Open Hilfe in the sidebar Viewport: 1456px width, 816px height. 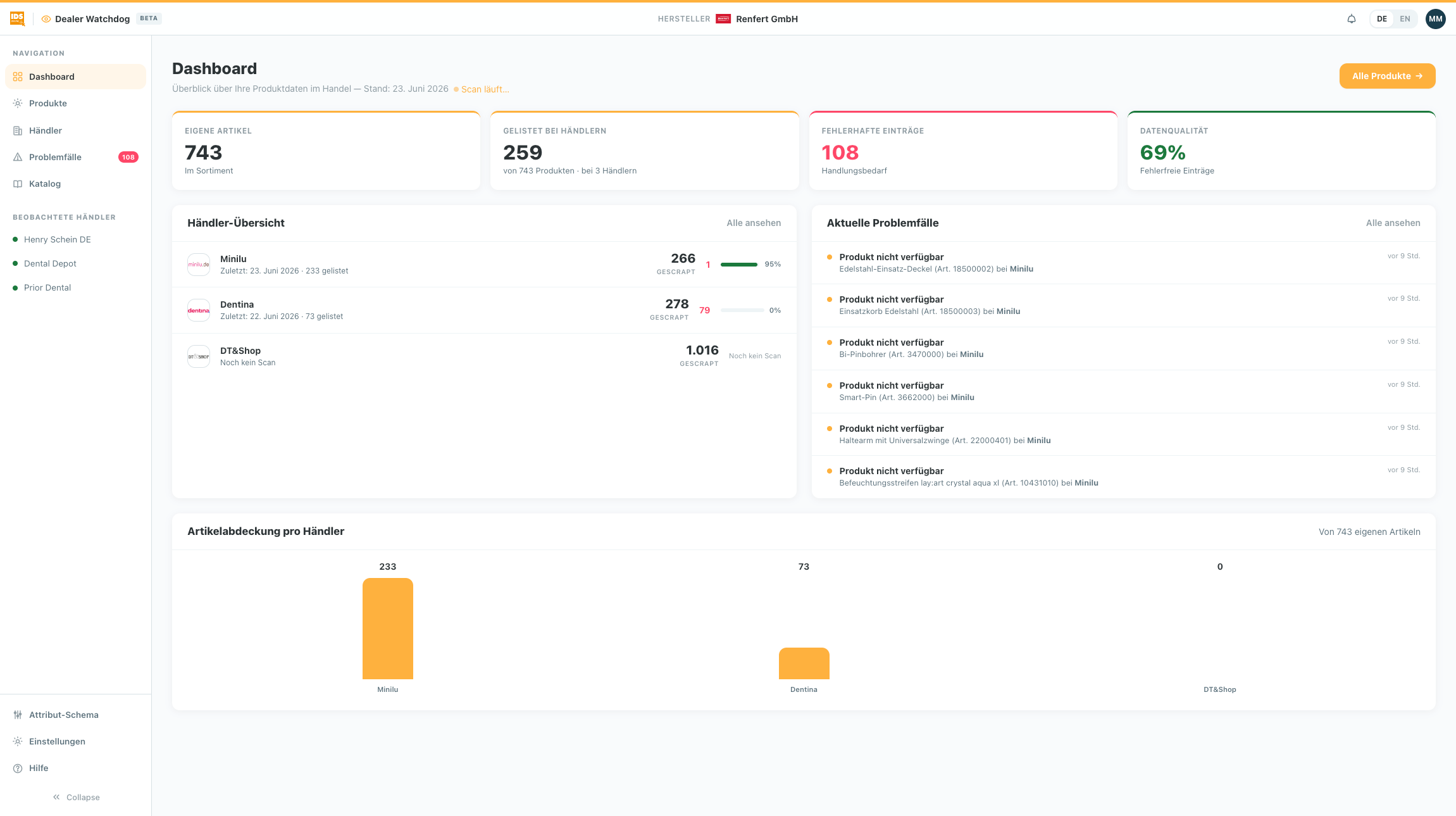(x=75, y=768)
